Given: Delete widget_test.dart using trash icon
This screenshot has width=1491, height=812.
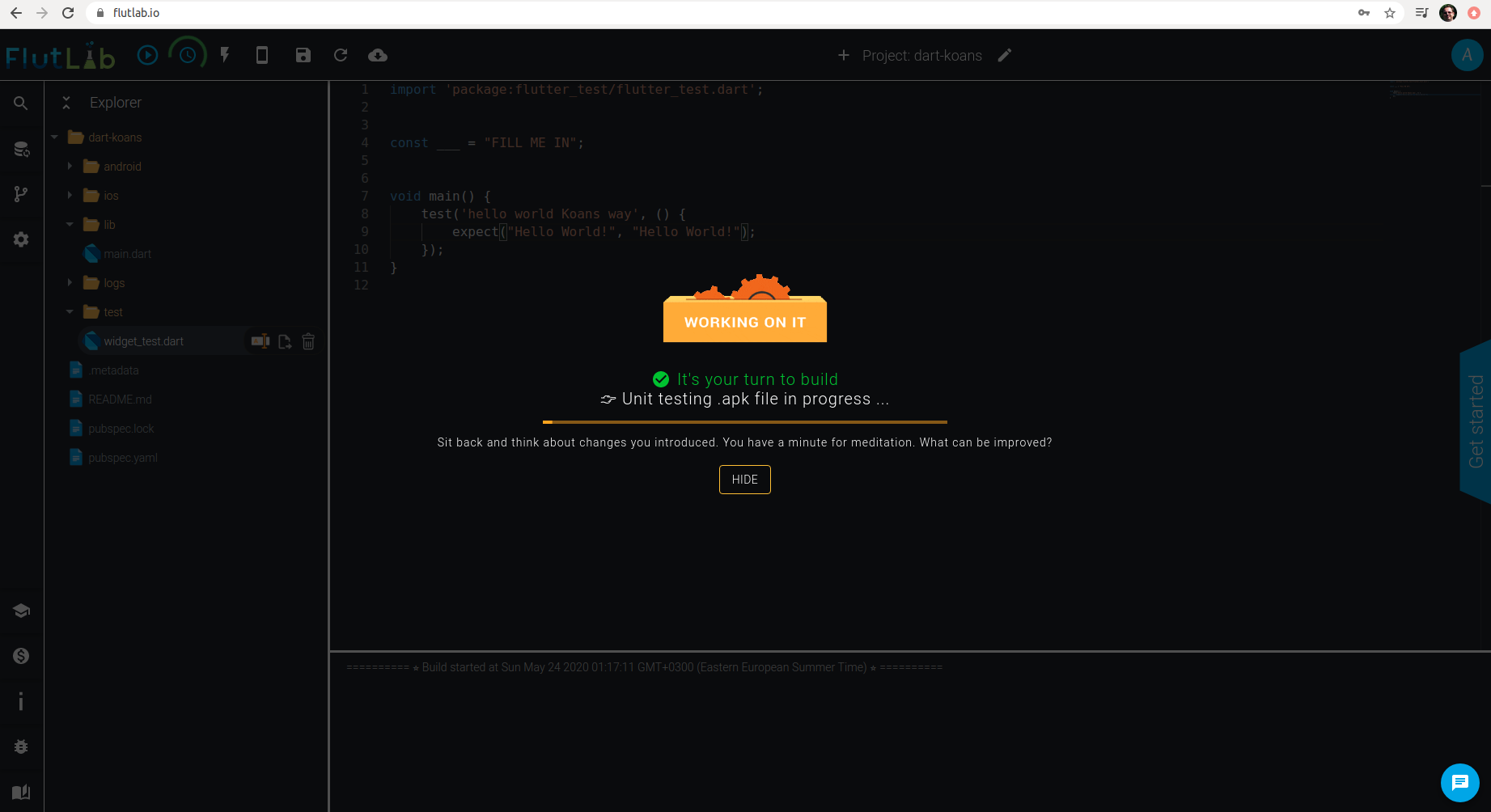Looking at the screenshot, I should click(308, 340).
